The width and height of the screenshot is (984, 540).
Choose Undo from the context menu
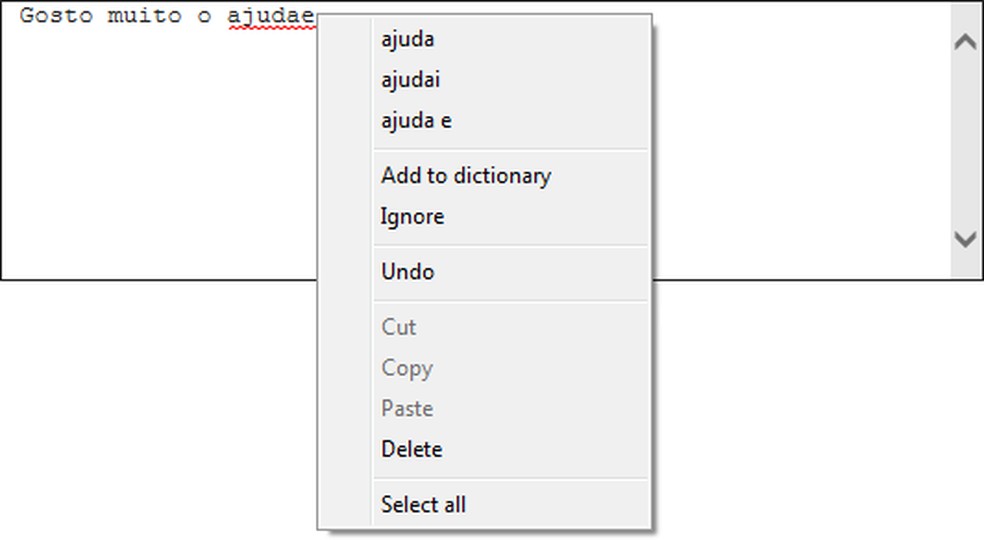pos(407,272)
